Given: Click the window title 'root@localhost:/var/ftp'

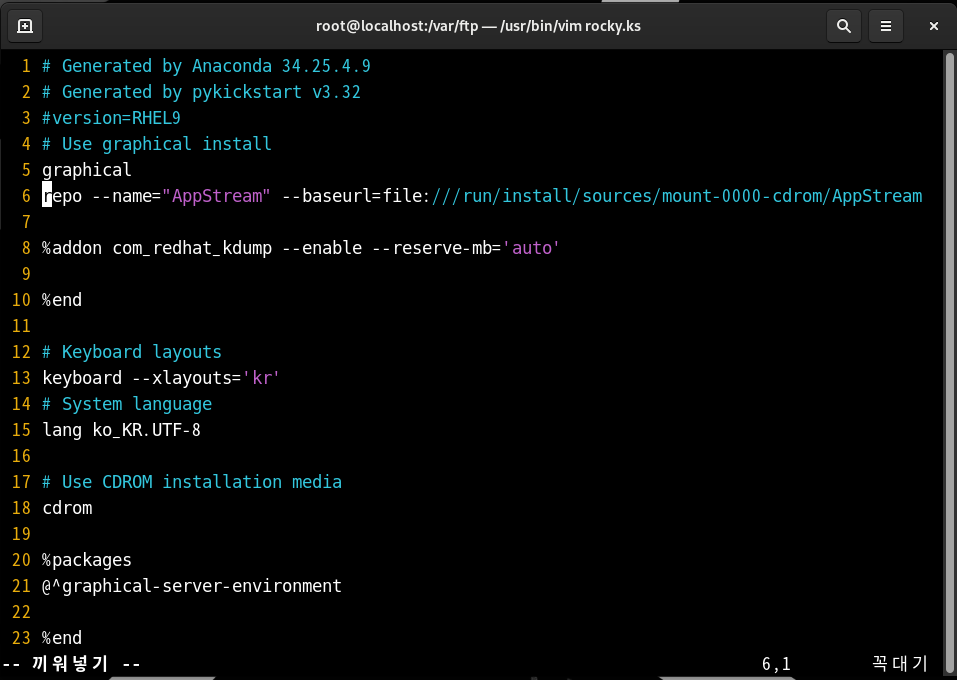Looking at the screenshot, I should point(397,26).
